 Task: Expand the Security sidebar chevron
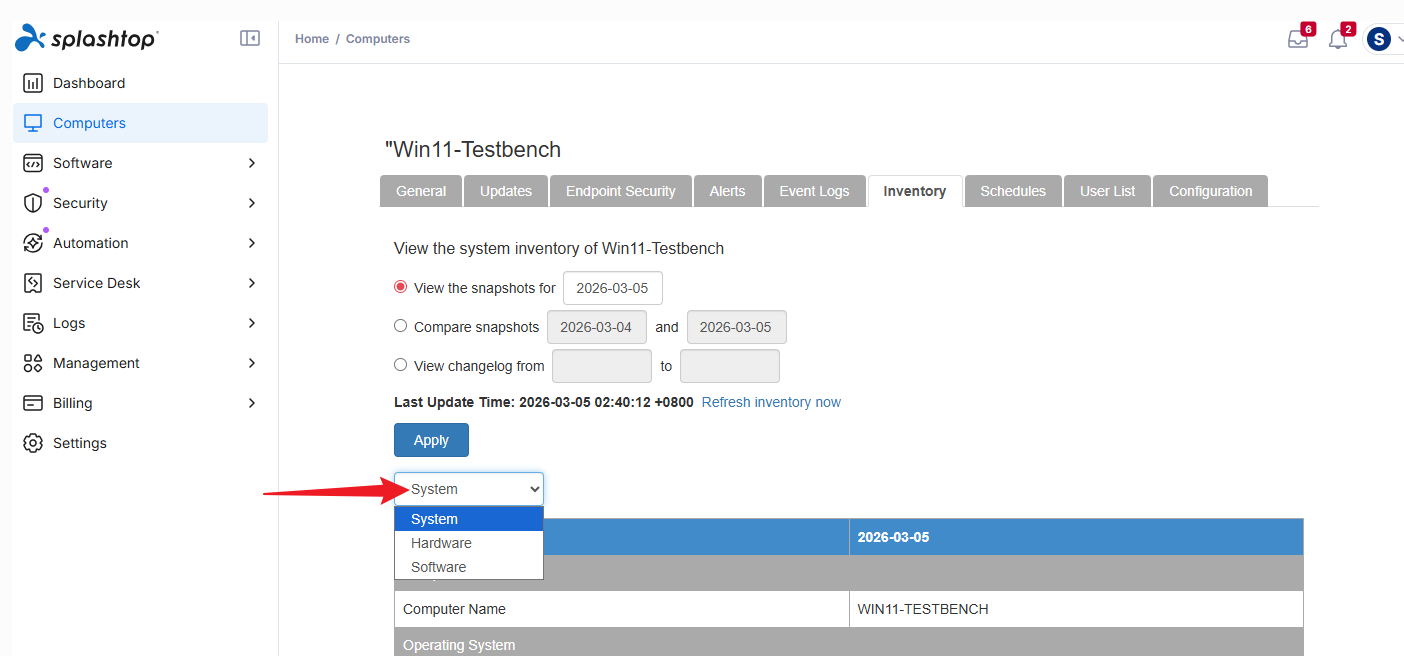(252, 203)
